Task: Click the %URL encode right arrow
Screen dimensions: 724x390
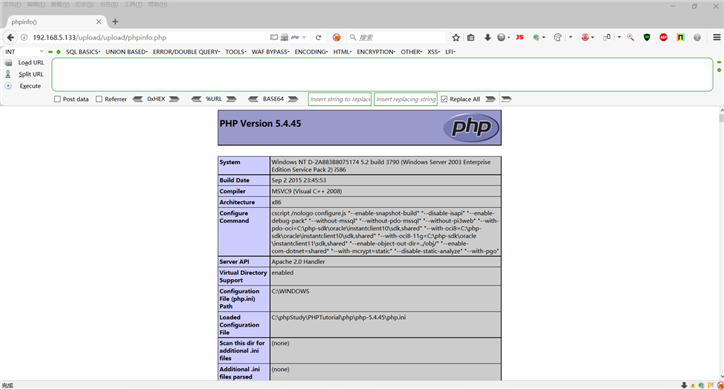Action: pos(231,99)
